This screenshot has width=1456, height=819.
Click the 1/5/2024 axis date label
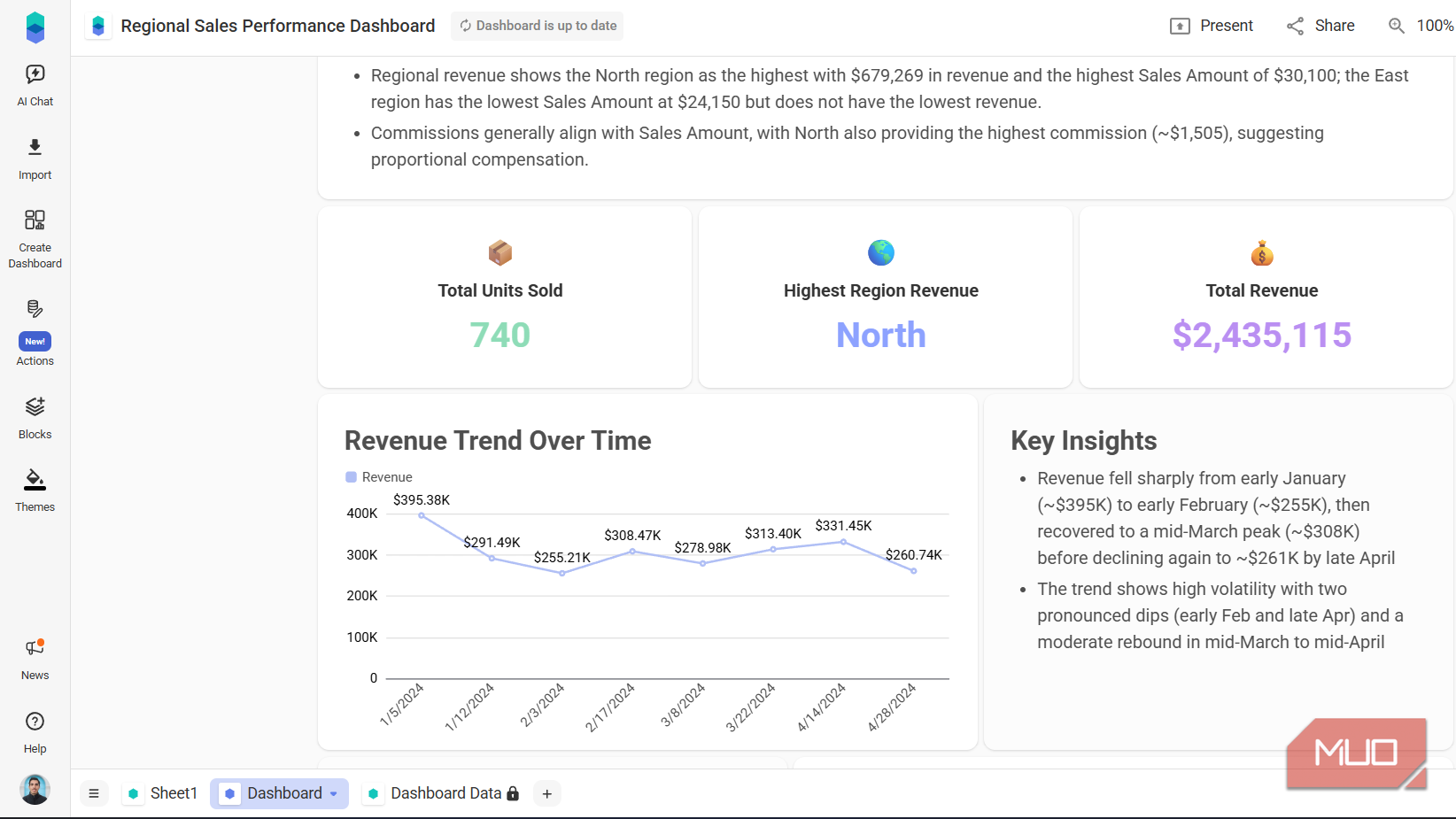point(402,705)
